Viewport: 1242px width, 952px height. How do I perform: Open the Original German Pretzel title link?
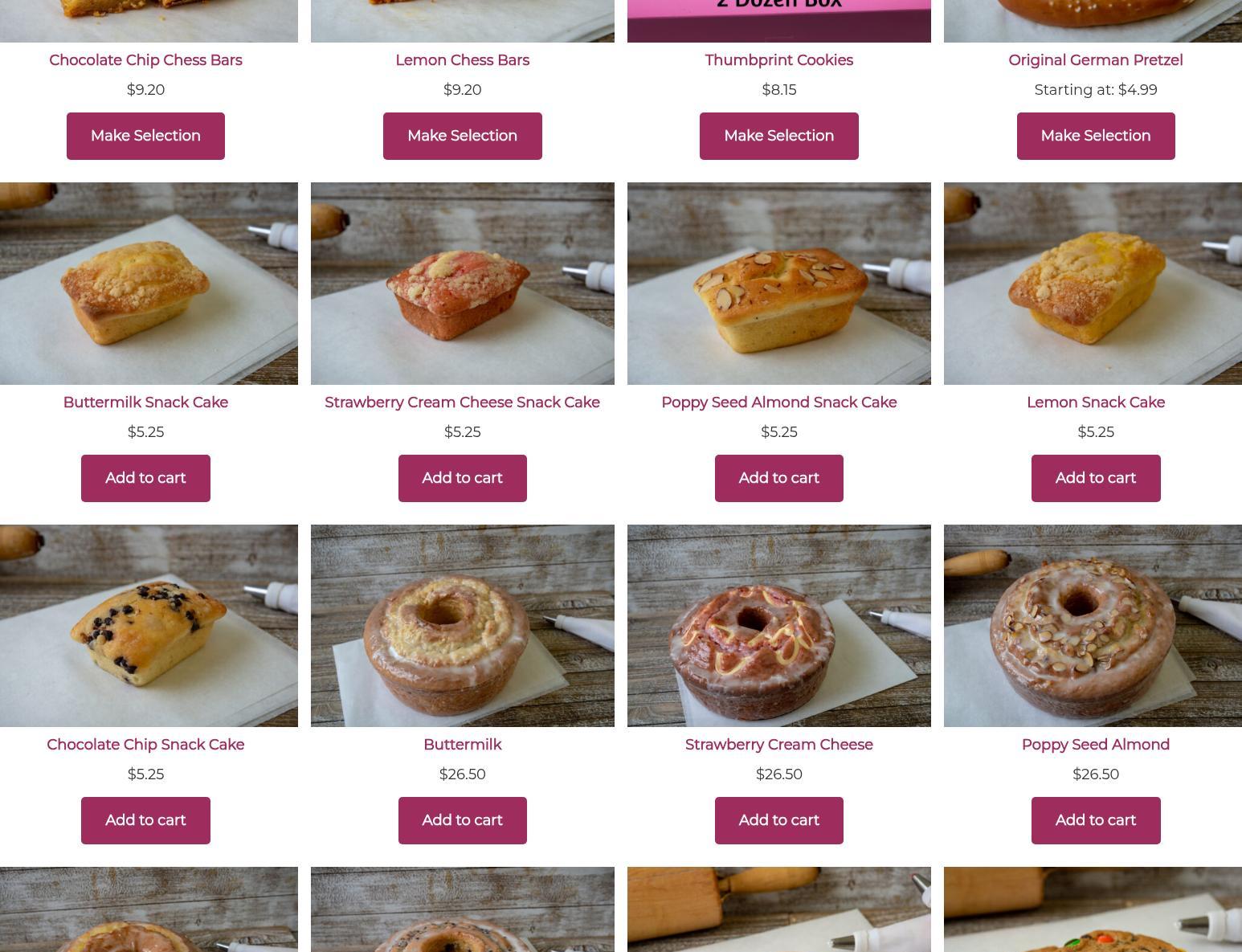pos(1096,60)
